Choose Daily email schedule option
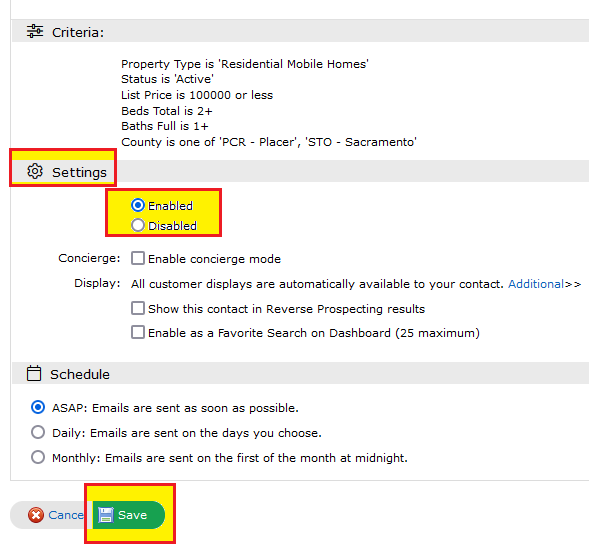The height and width of the screenshot is (554, 589). point(38,432)
